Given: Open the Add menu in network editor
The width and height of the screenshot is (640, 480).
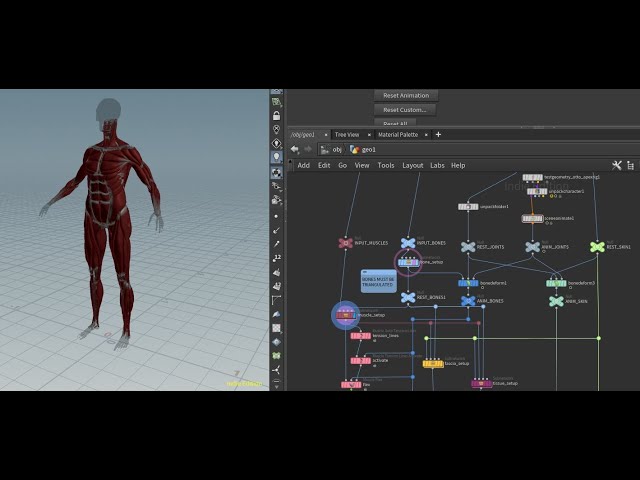Looking at the screenshot, I should (303, 165).
